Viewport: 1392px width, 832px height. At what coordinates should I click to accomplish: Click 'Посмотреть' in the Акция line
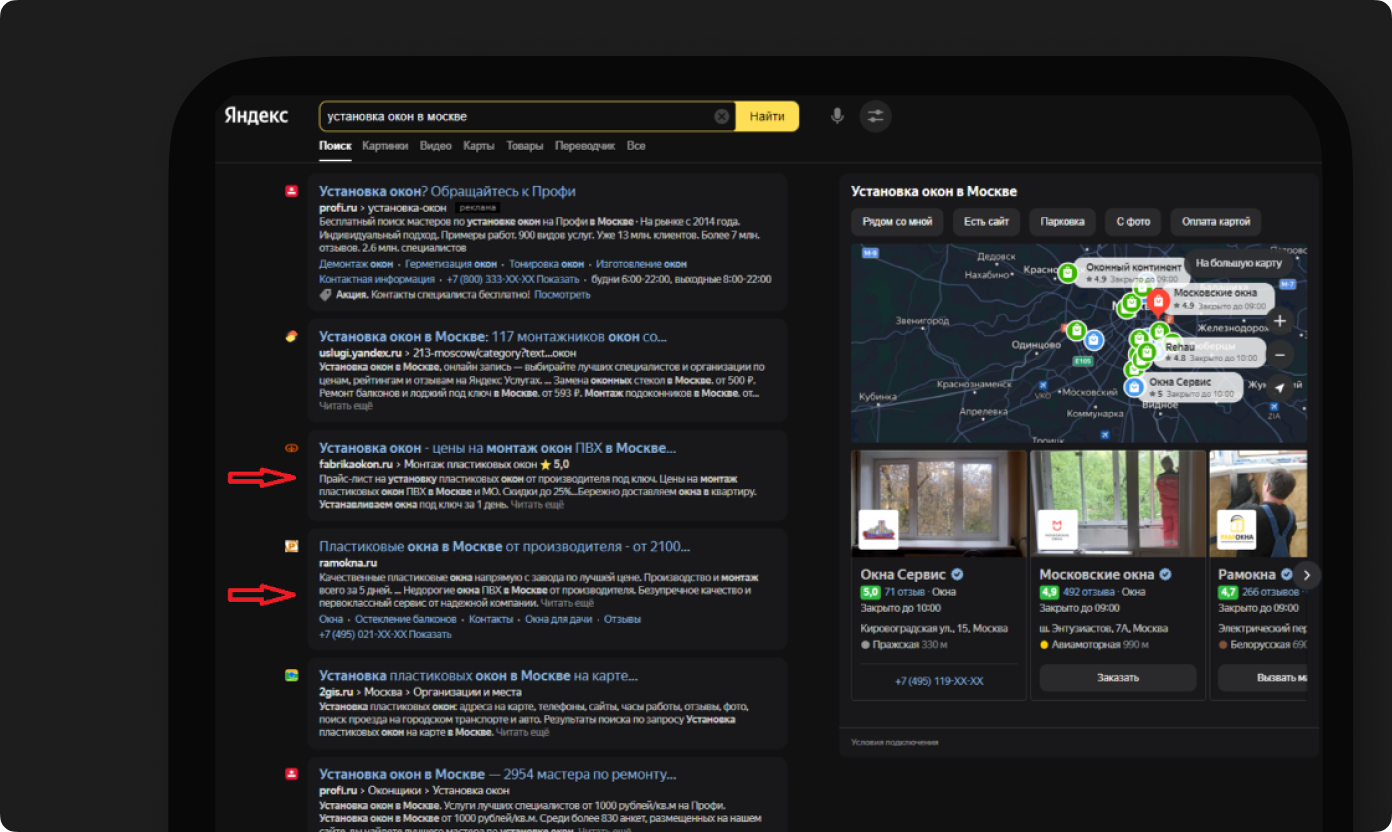[x=562, y=295]
